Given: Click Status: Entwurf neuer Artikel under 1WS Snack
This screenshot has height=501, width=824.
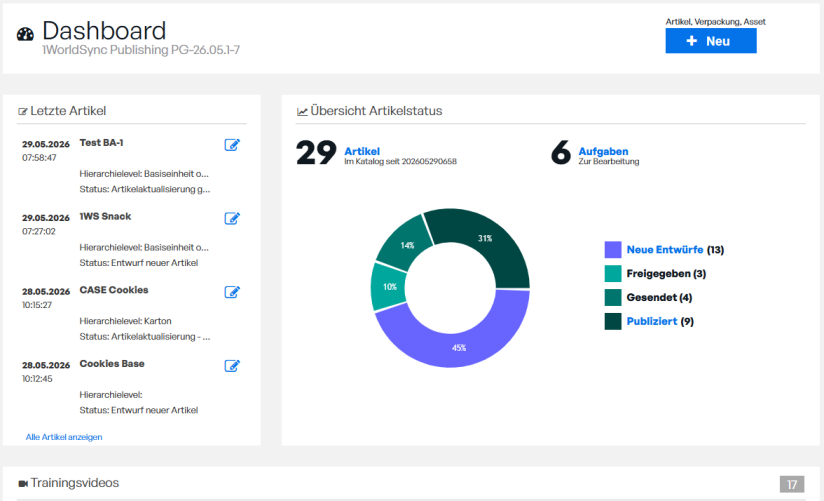Looking at the screenshot, I should point(139,263).
